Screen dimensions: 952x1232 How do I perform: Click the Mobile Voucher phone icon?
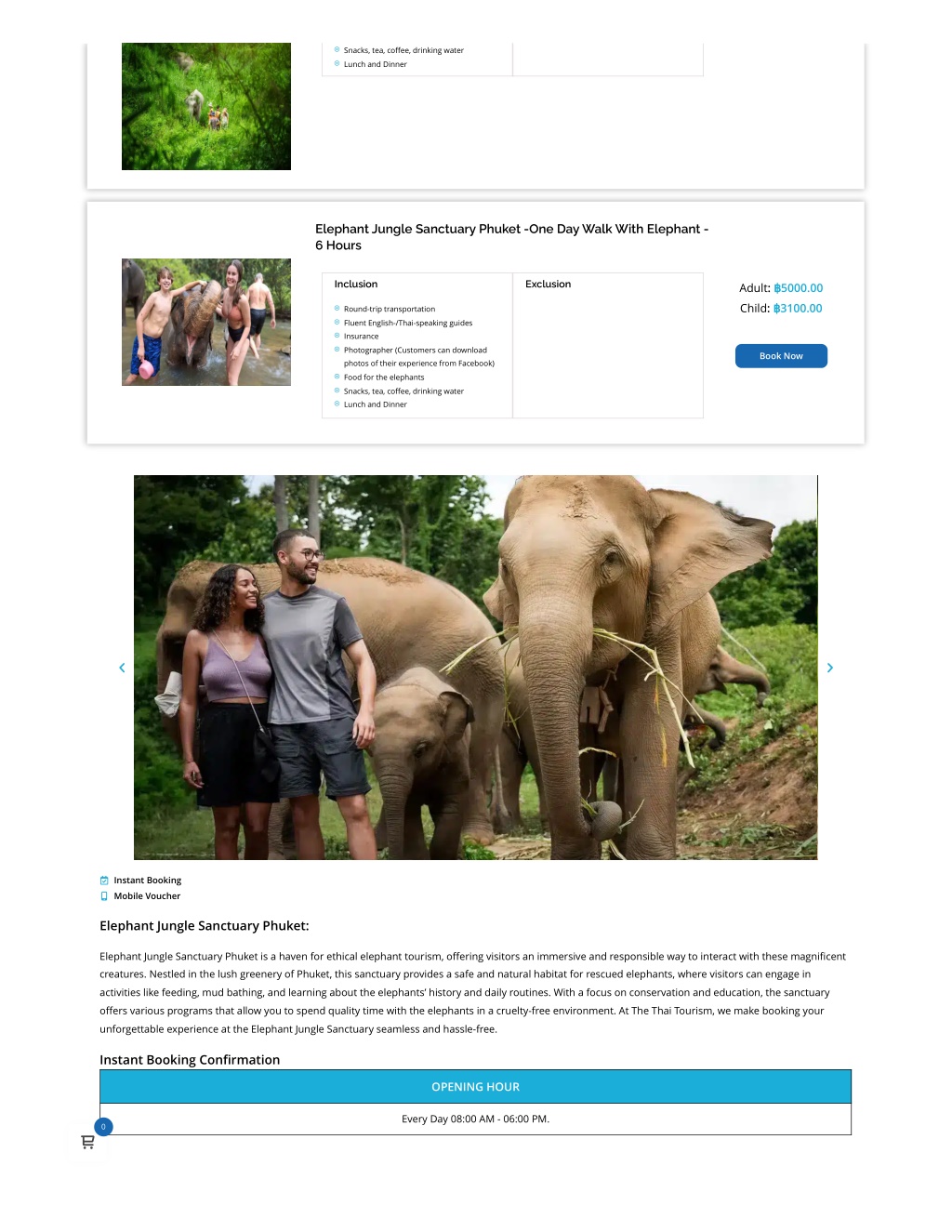[x=104, y=896]
